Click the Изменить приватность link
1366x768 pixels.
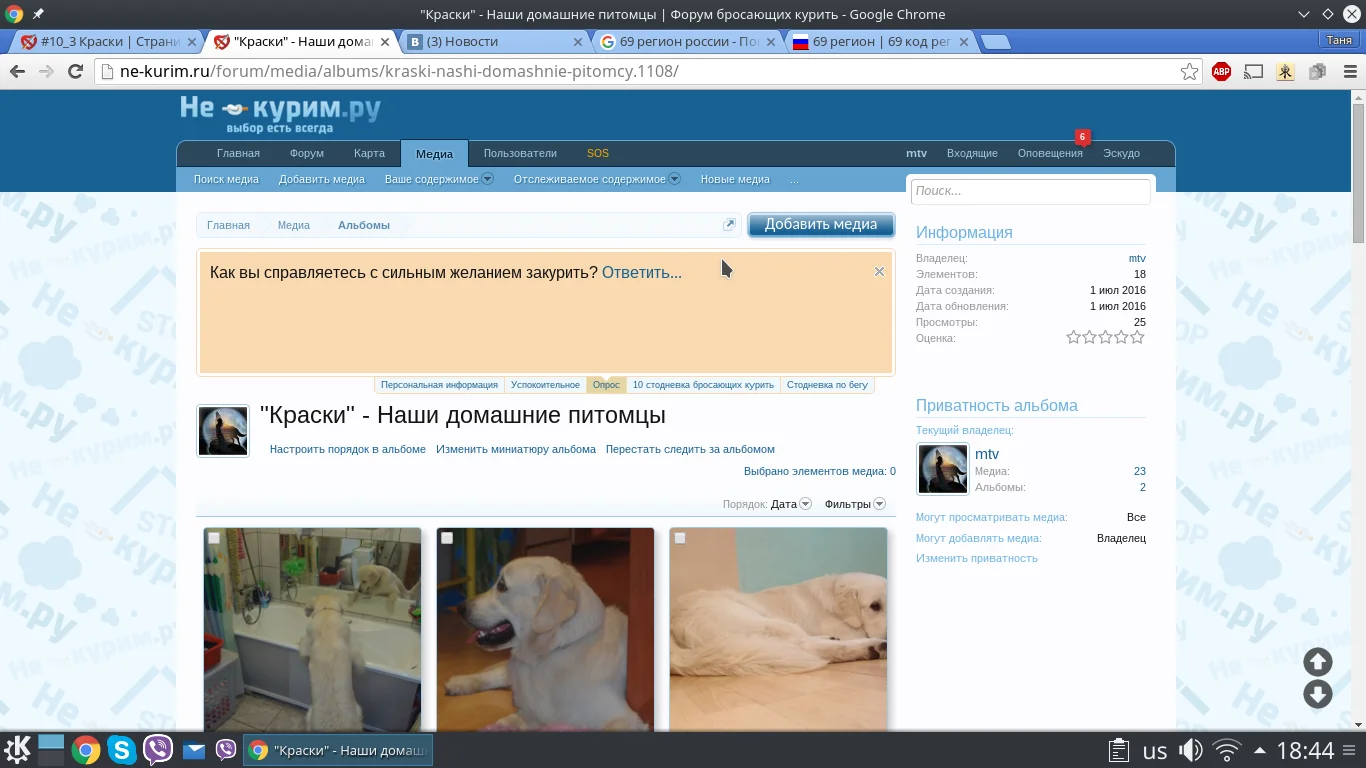click(976, 558)
